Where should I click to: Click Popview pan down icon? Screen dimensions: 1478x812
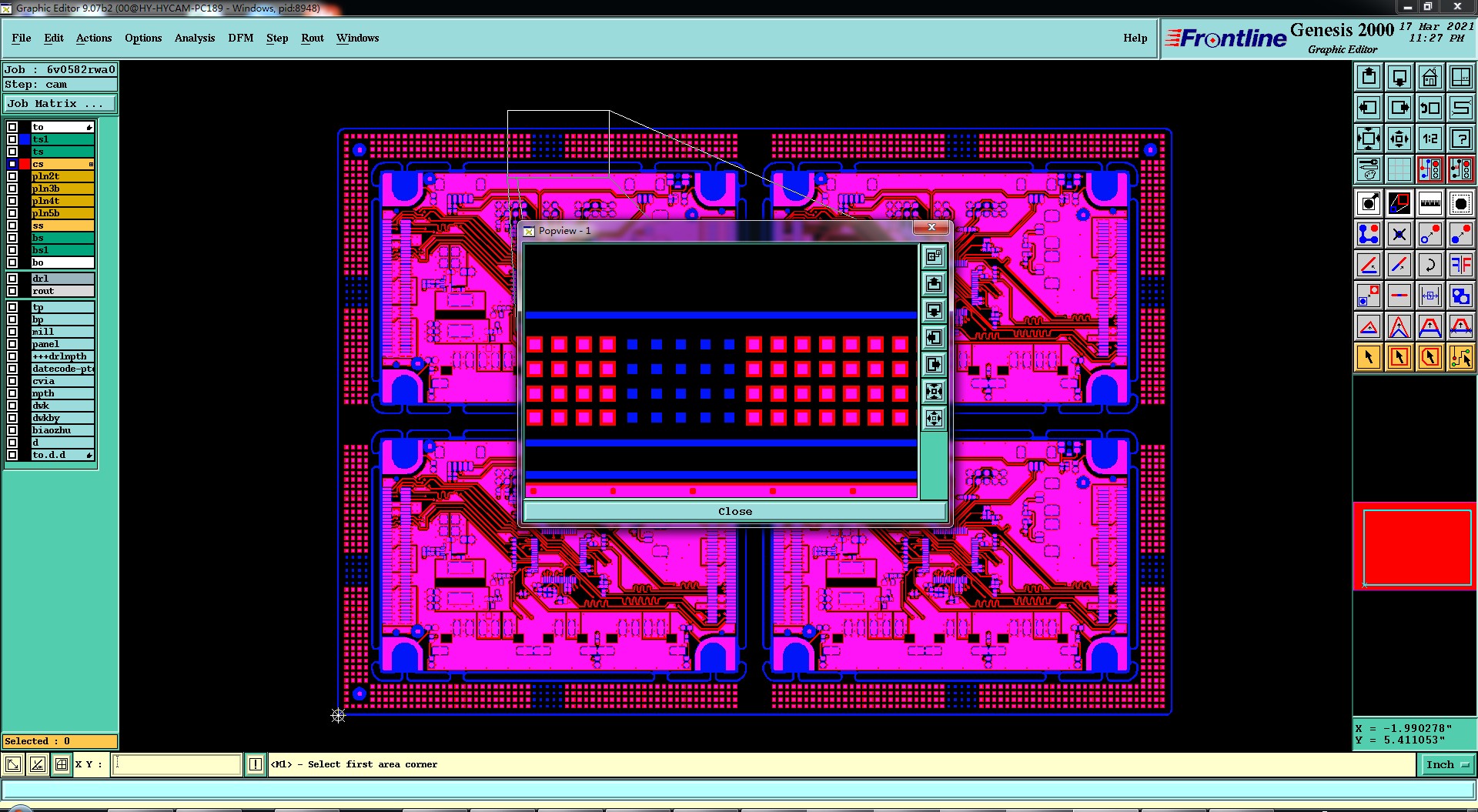934,310
